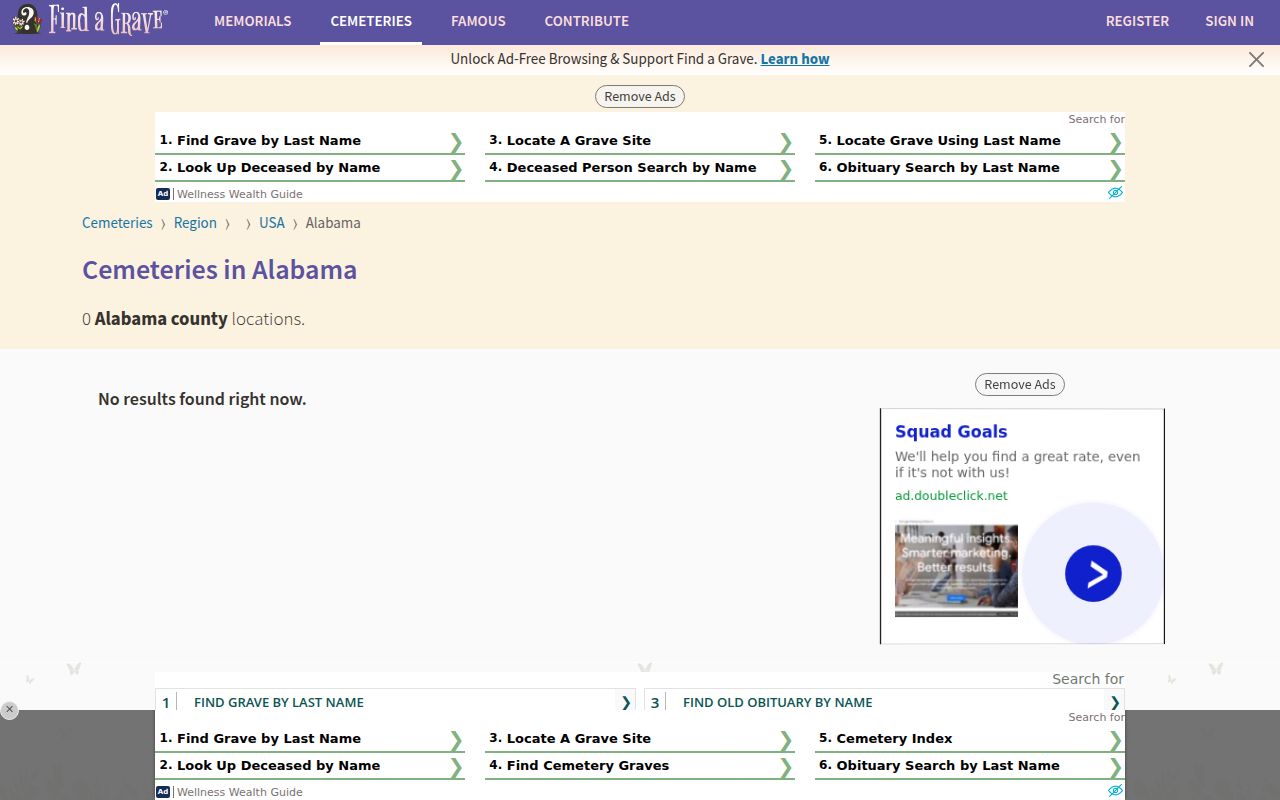Open the Memorials menu
1280x800 pixels.
coord(253,21)
